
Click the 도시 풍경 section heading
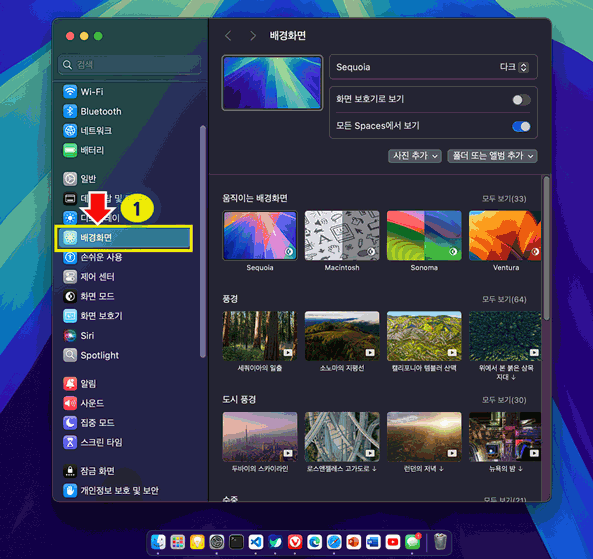(x=239, y=399)
